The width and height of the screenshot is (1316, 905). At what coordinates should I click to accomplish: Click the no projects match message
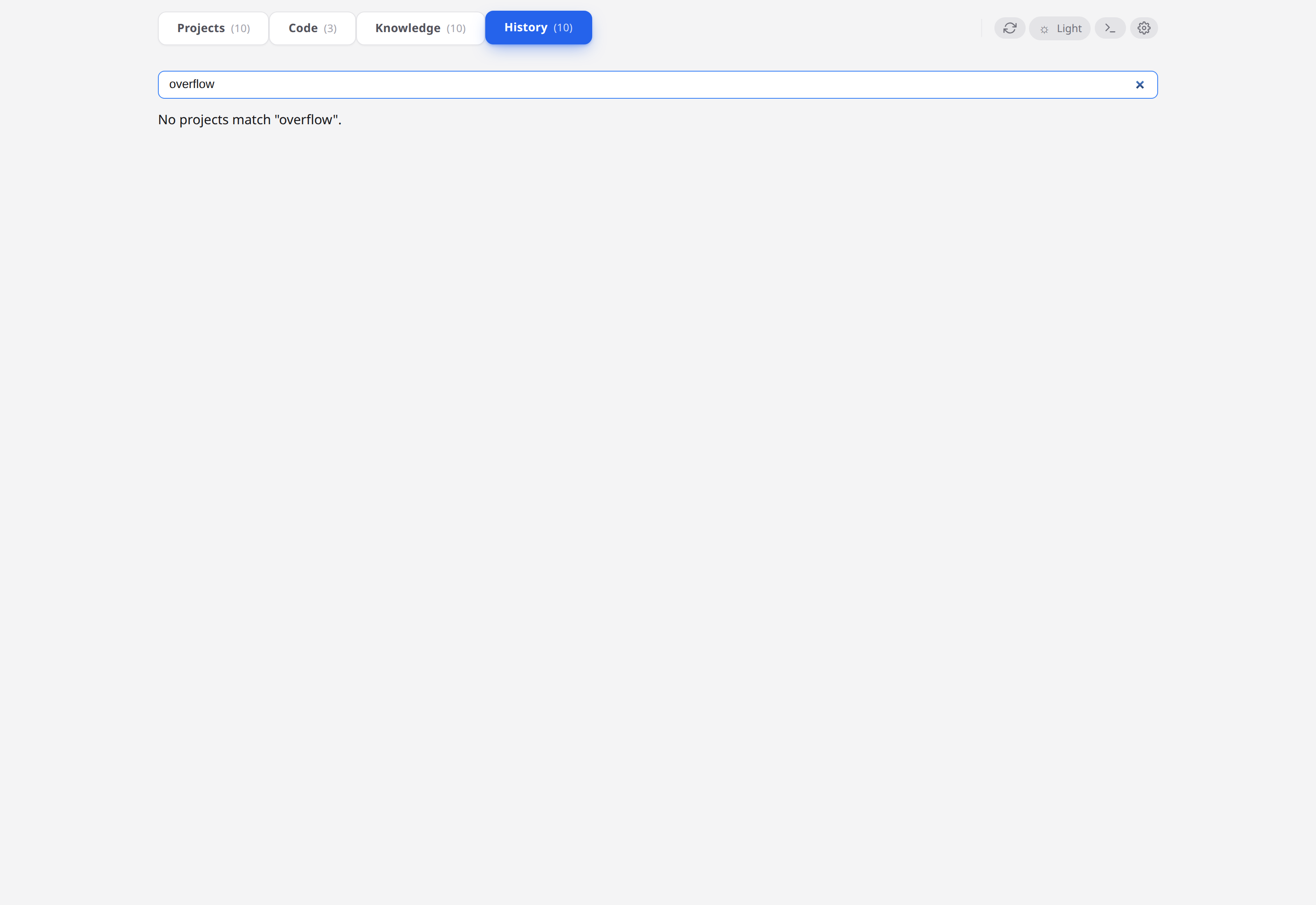(249, 120)
